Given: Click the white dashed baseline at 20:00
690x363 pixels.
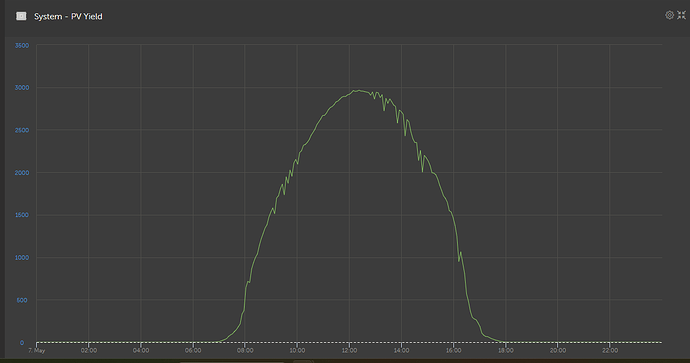Looking at the screenshot, I should coord(558,342).
